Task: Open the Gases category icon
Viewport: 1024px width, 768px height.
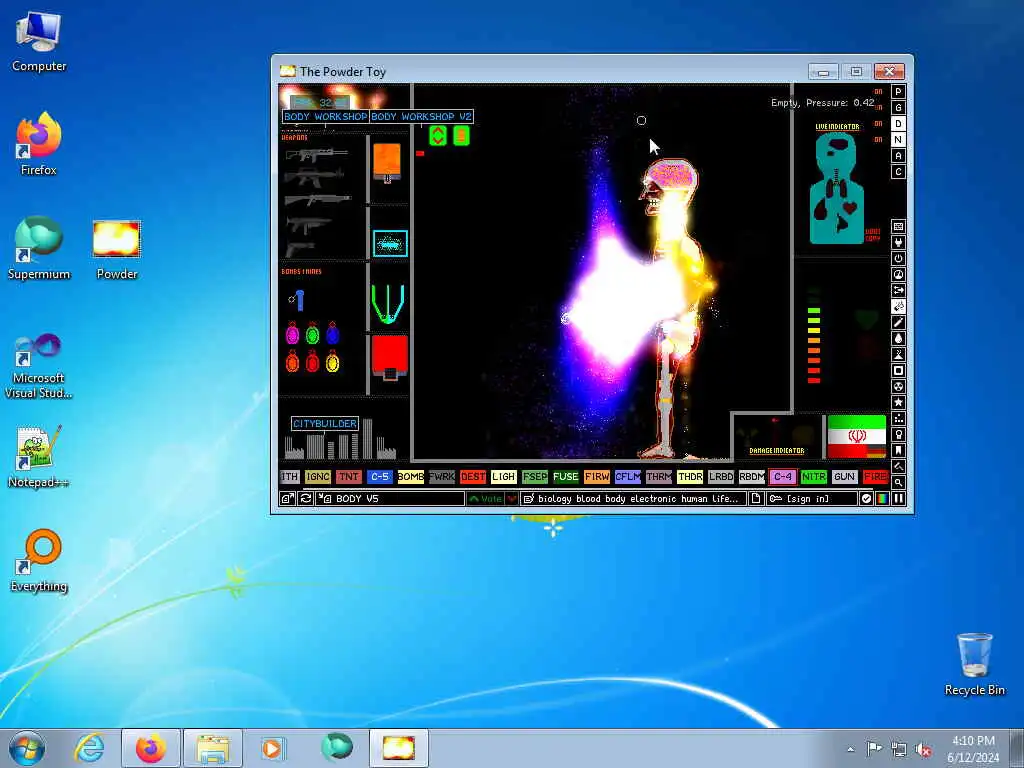Action: coord(898,323)
